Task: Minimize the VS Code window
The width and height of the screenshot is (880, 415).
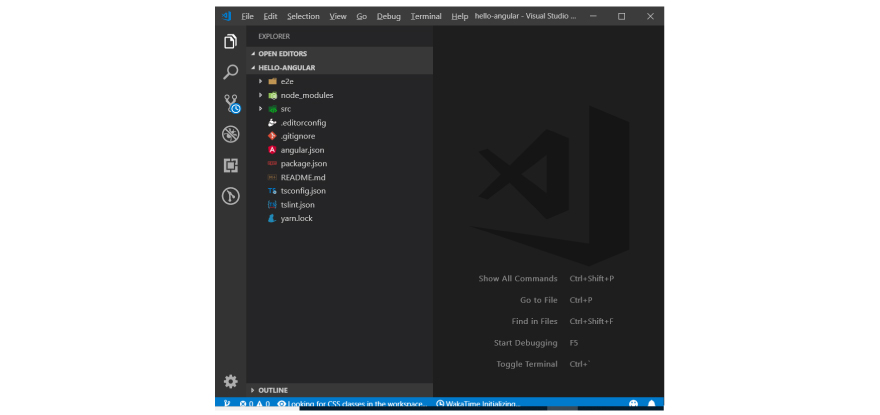Action: (x=593, y=16)
